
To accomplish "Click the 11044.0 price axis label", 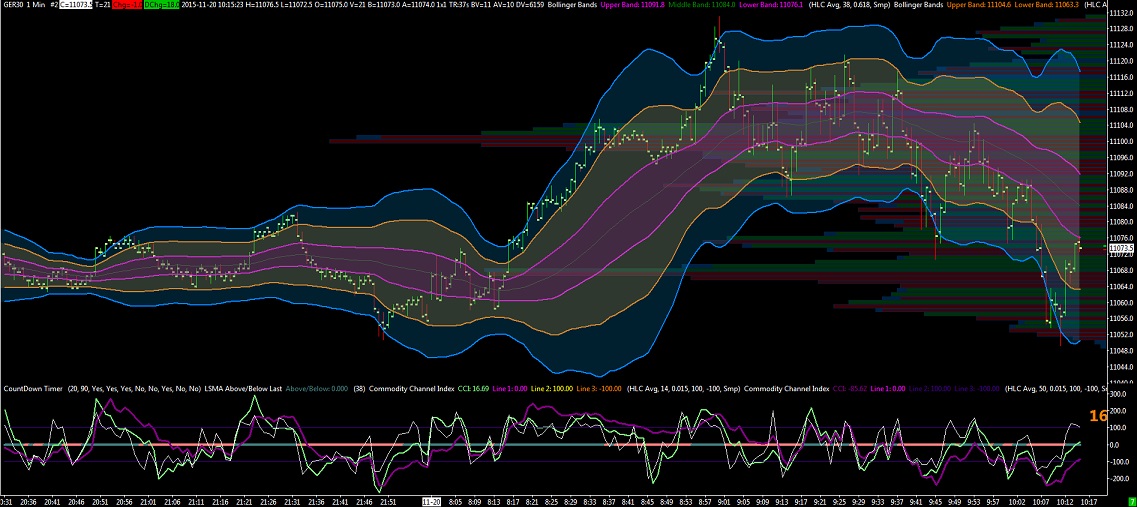I will pos(1121,367).
